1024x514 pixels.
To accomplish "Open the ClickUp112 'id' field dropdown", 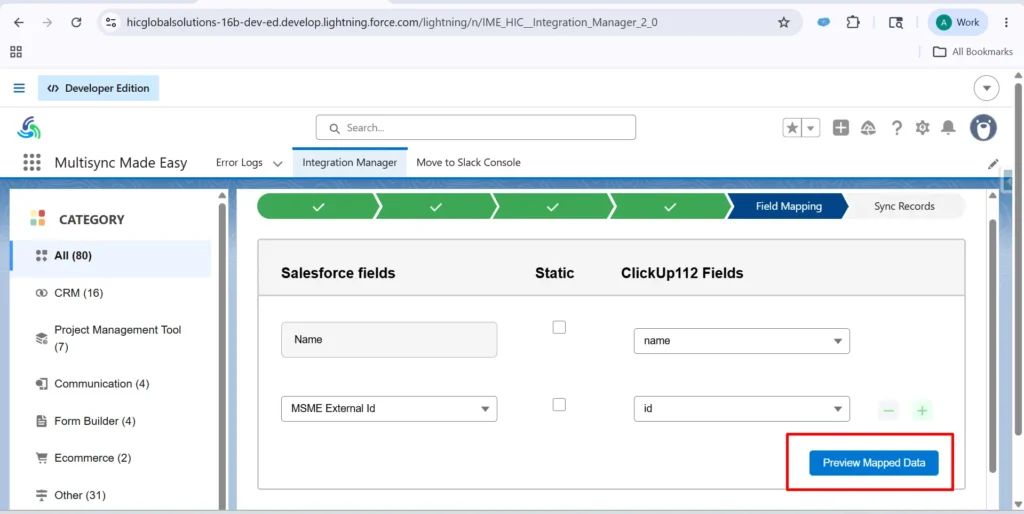I will tap(742, 409).
